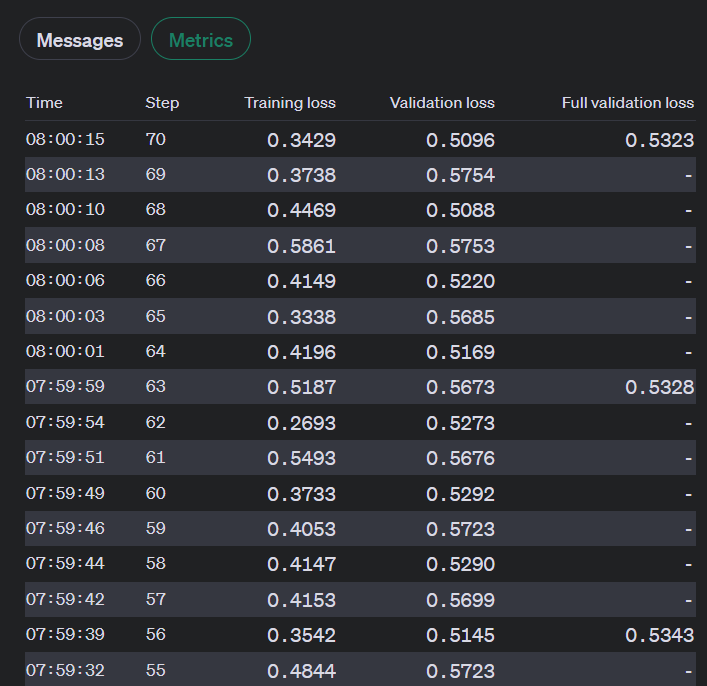Image resolution: width=707 pixels, height=686 pixels.
Task: Switch to the Messages tab
Action: 80,40
